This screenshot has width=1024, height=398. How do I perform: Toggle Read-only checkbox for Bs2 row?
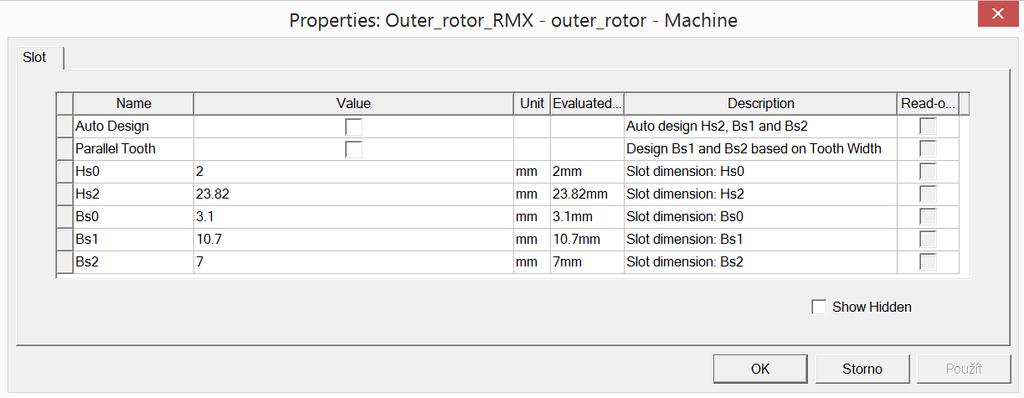[927, 262]
